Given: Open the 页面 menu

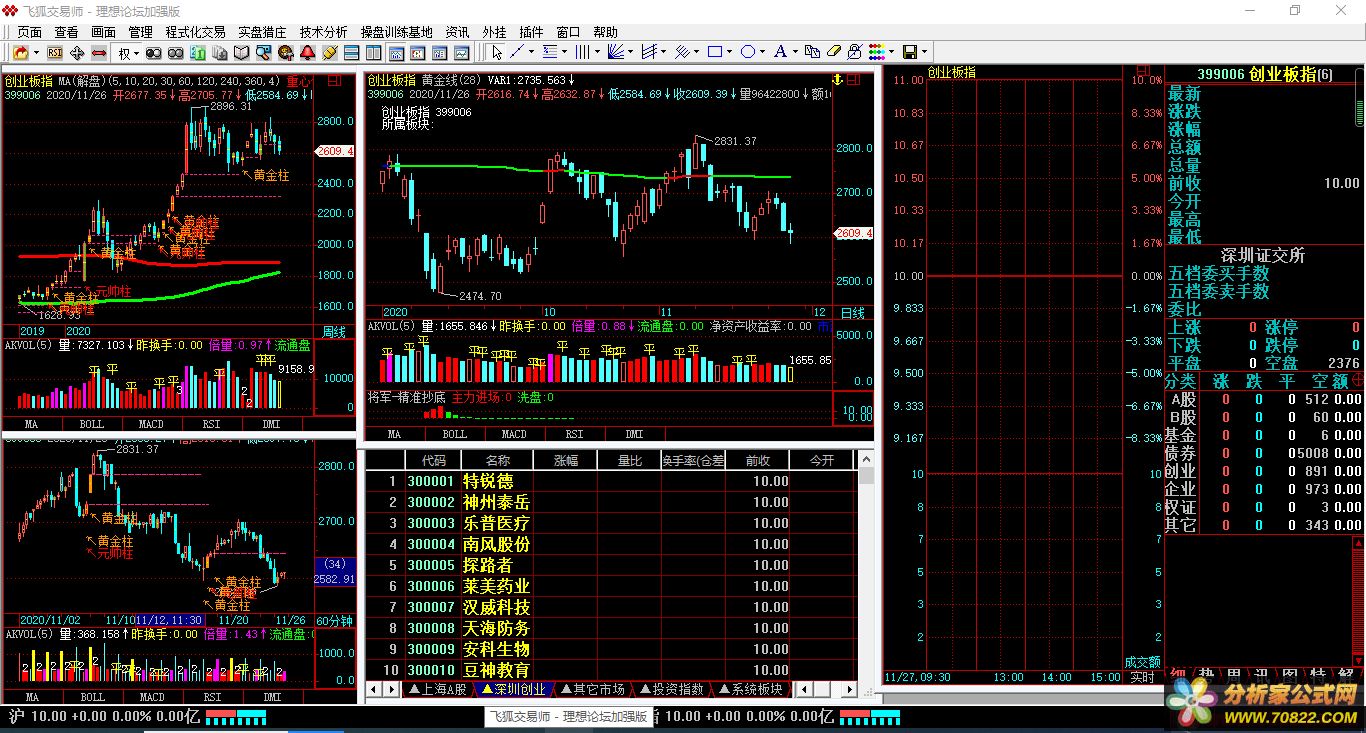Looking at the screenshot, I should click(x=29, y=32).
